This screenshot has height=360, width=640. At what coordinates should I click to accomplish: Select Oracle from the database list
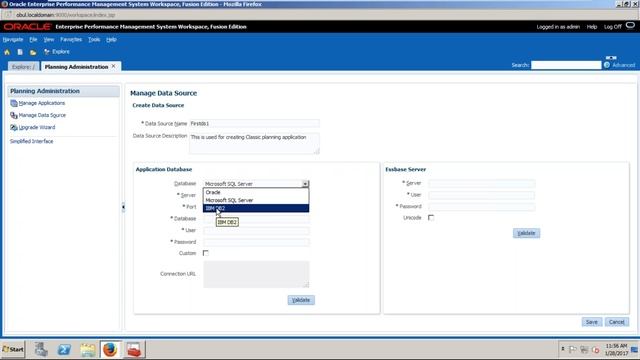(256, 192)
